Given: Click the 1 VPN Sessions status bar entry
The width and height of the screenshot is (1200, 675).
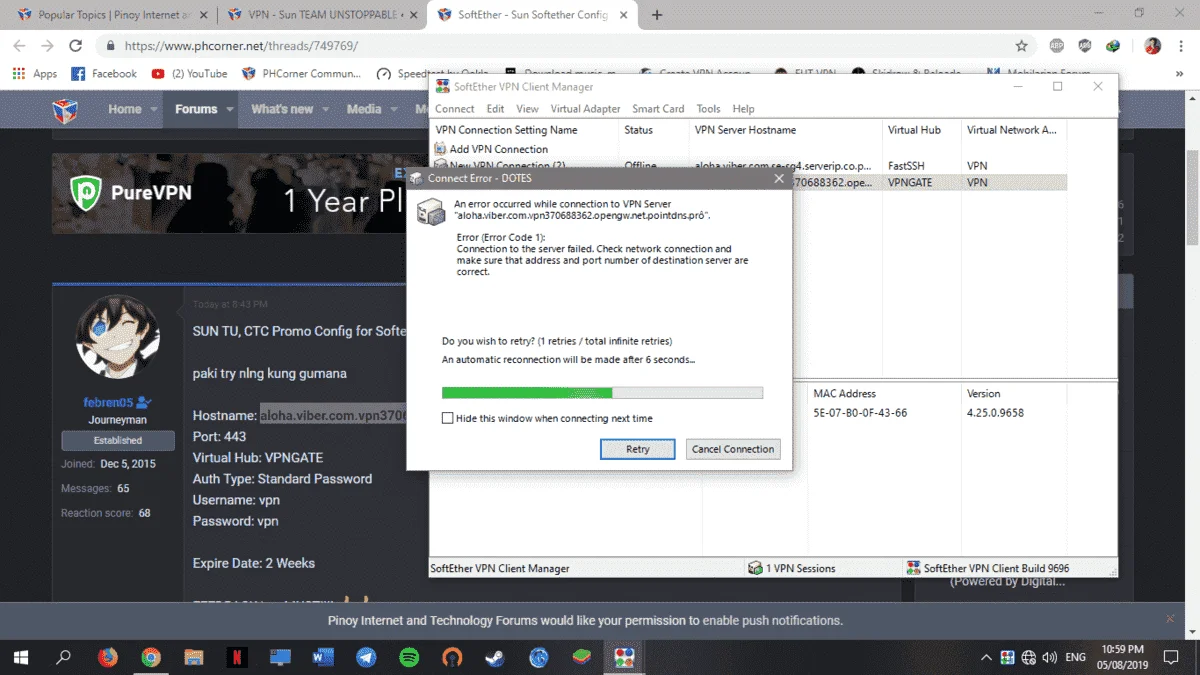Looking at the screenshot, I should [x=791, y=568].
